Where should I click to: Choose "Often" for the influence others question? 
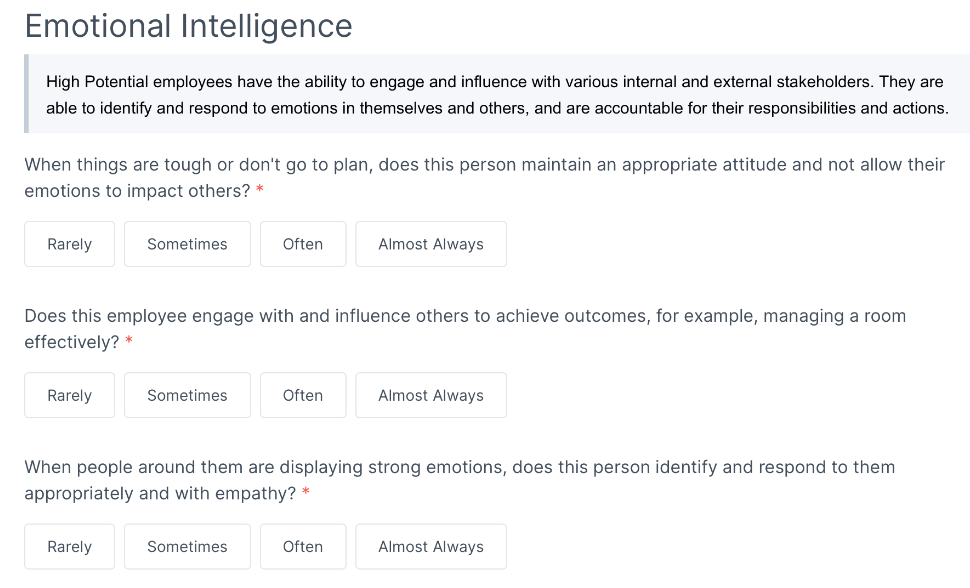[302, 395]
